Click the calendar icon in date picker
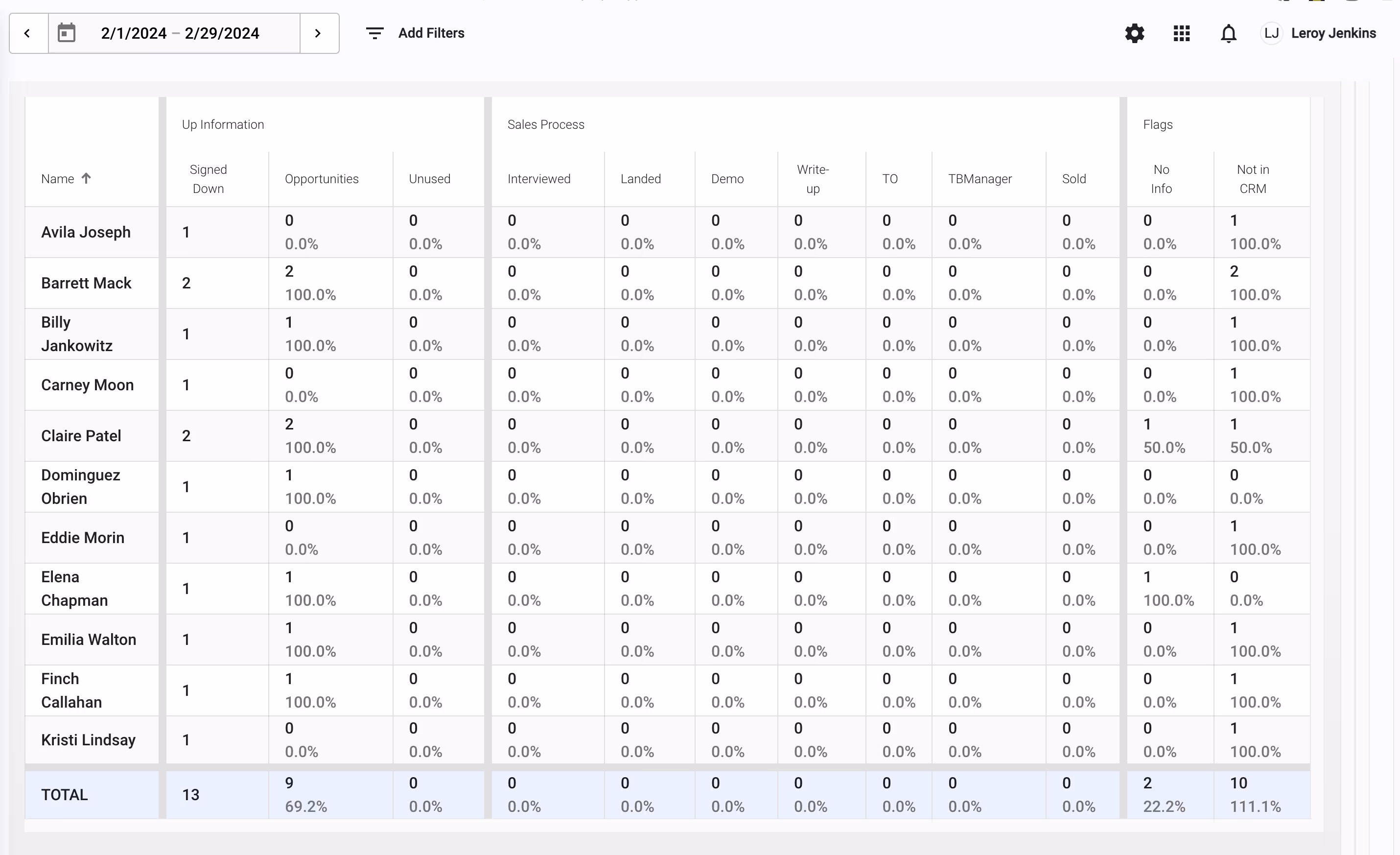The height and width of the screenshot is (855, 1400). pyautogui.click(x=67, y=33)
